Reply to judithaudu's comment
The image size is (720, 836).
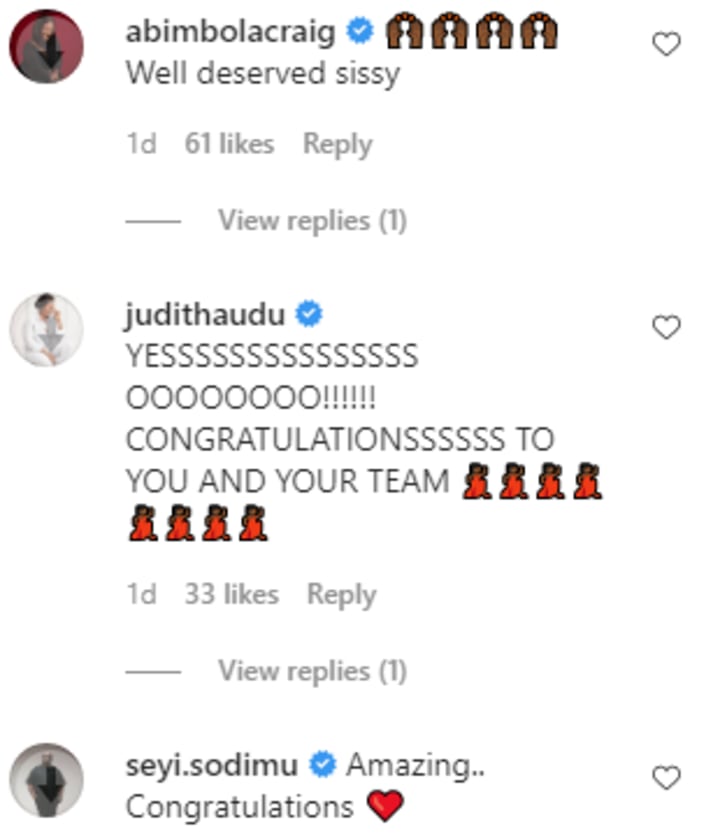341,594
